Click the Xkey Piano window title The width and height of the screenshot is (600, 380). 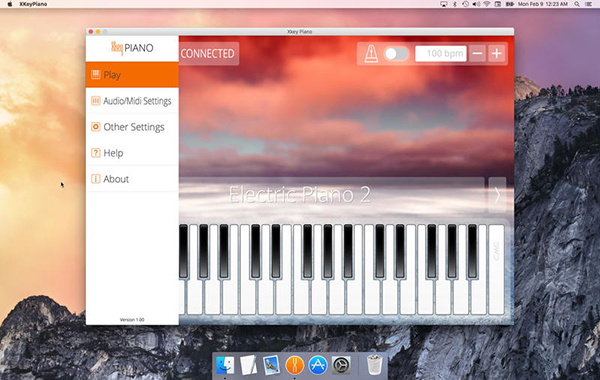click(300, 31)
